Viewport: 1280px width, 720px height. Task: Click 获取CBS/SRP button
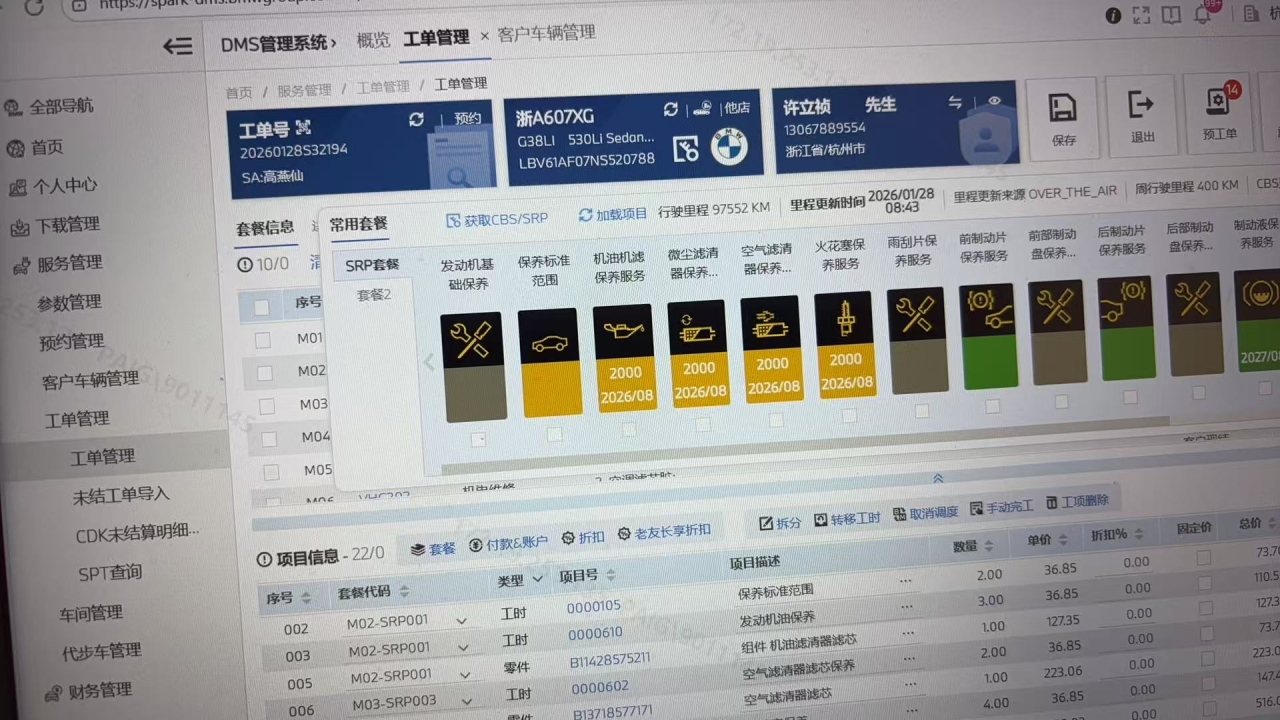pos(497,219)
